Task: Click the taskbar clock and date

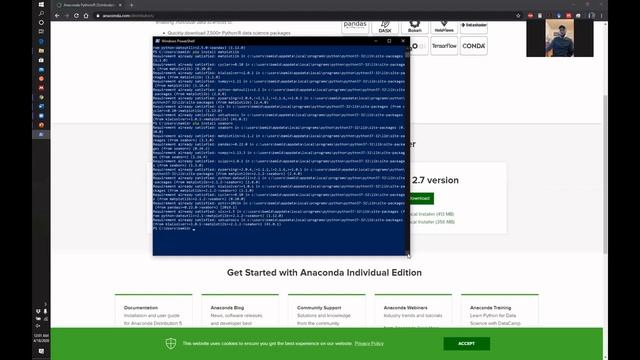Action: click(41, 338)
